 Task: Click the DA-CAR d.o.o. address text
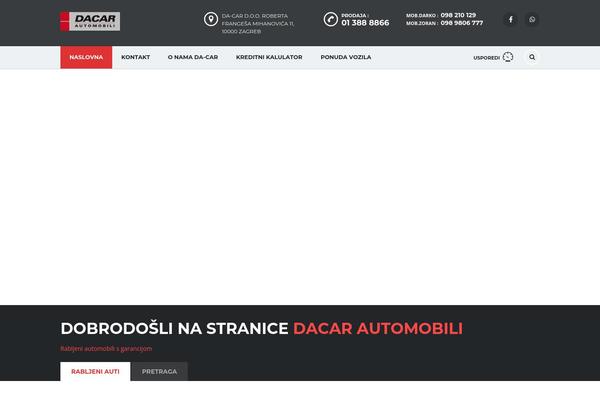click(x=258, y=23)
